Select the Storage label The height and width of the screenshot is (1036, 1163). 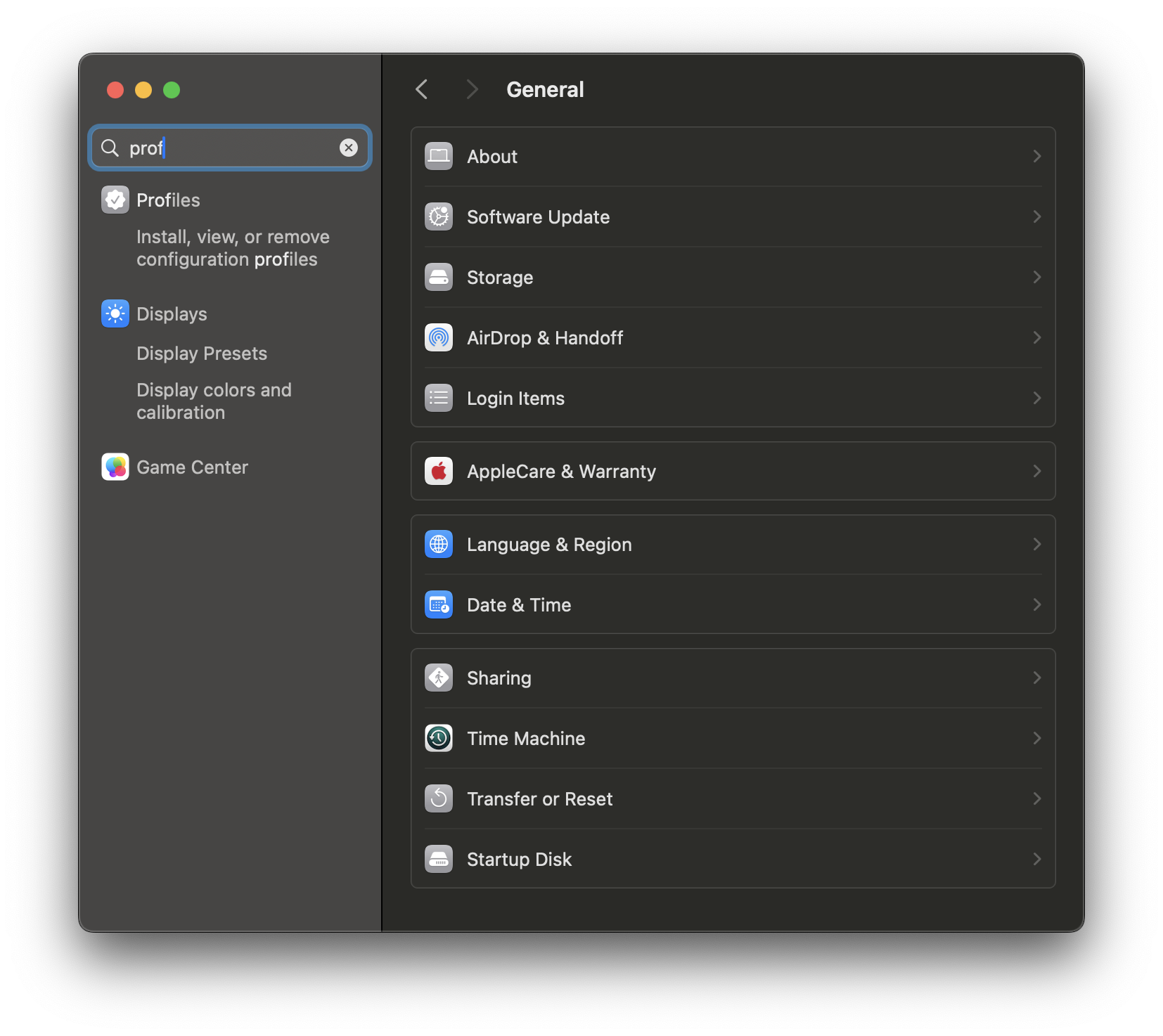pos(500,278)
